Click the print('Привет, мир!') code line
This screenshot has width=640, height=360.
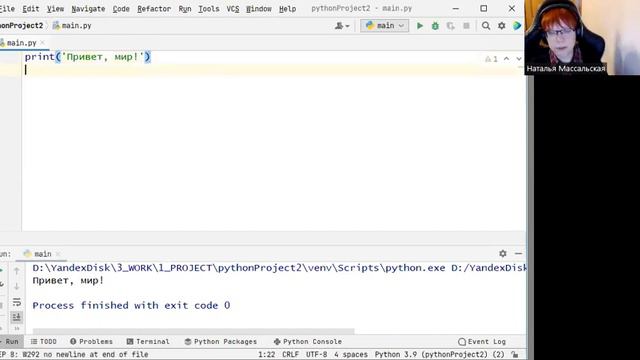click(87, 57)
